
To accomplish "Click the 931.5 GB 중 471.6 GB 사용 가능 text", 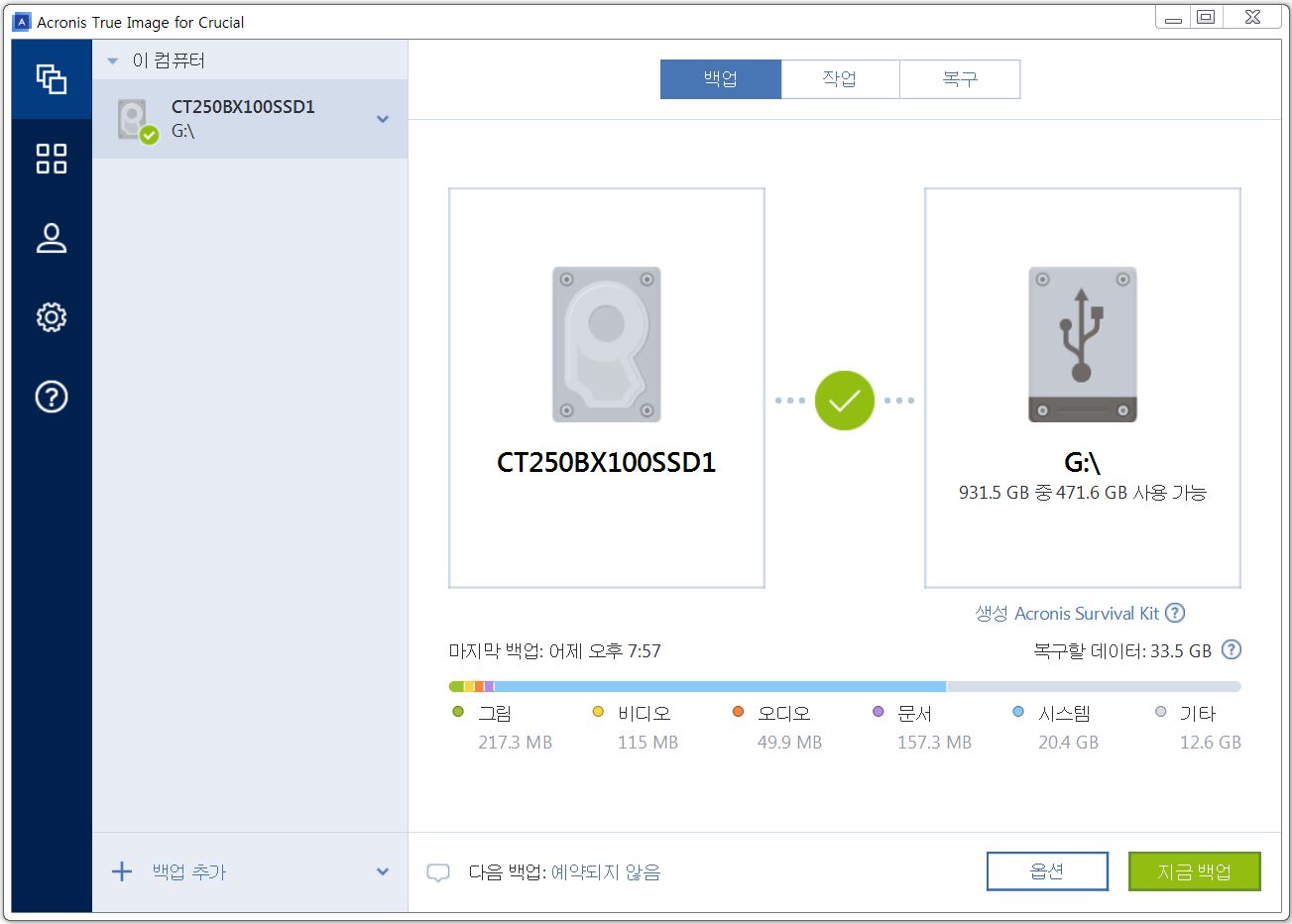I will (1083, 493).
